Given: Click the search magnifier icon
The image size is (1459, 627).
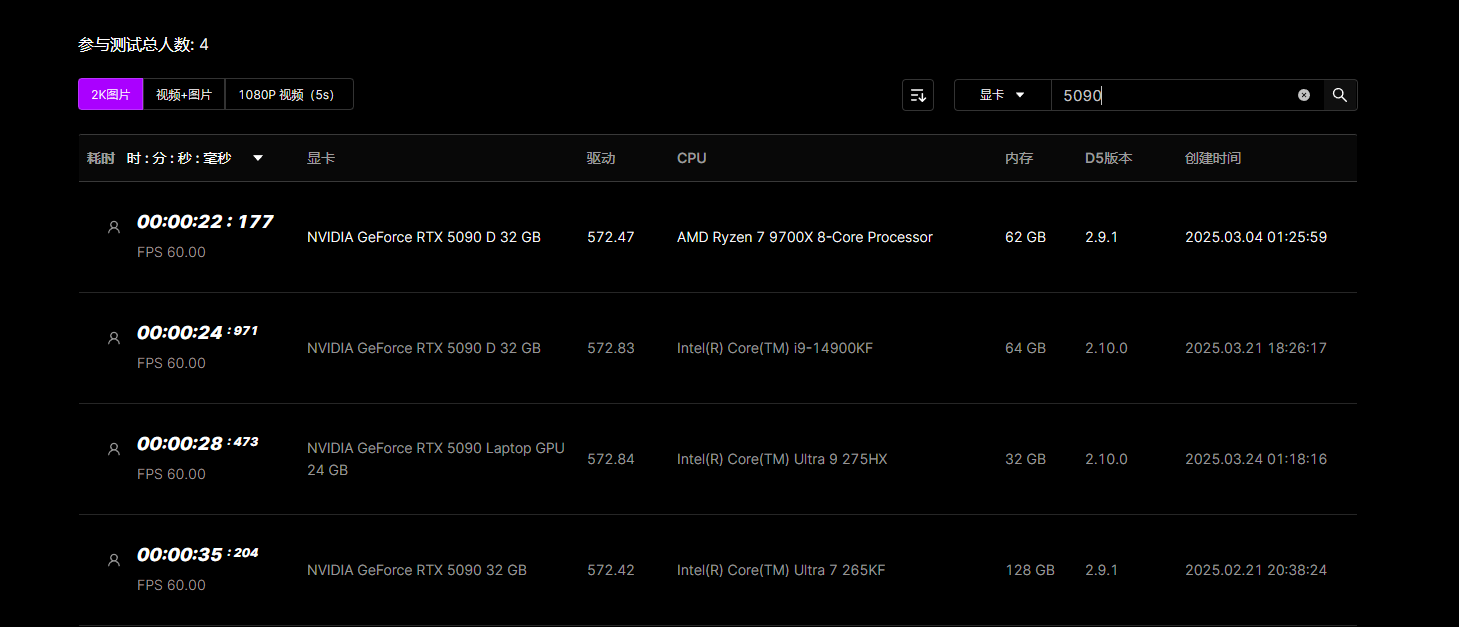Looking at the screenshot, I should 1340,95.
